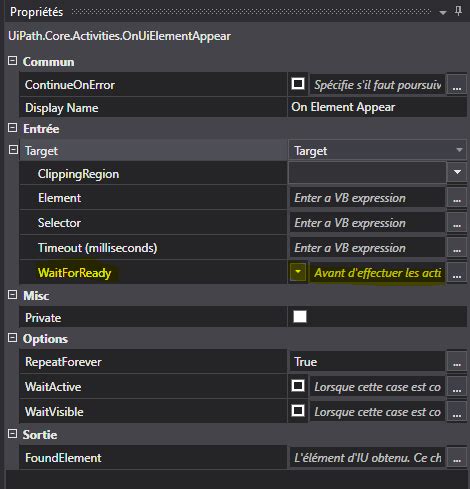Image resolution: width=470 pixels, height=489 pixels.
Task: Select the Private property label
Action: (43, 318)
